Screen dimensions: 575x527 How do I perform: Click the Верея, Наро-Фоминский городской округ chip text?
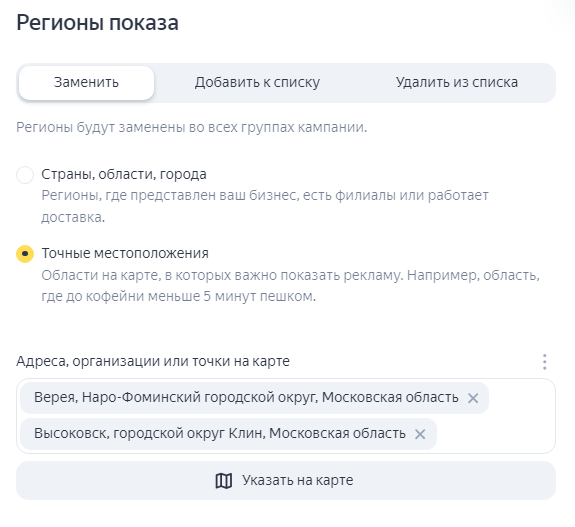246,397
